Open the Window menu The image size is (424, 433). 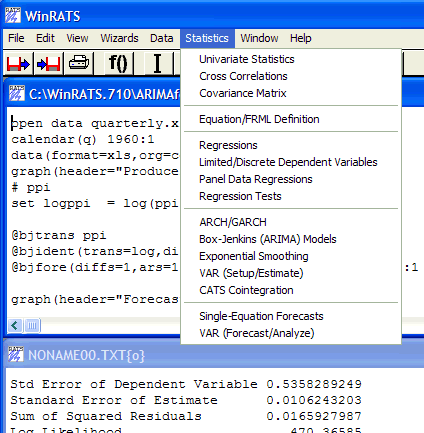click(259, 38)
